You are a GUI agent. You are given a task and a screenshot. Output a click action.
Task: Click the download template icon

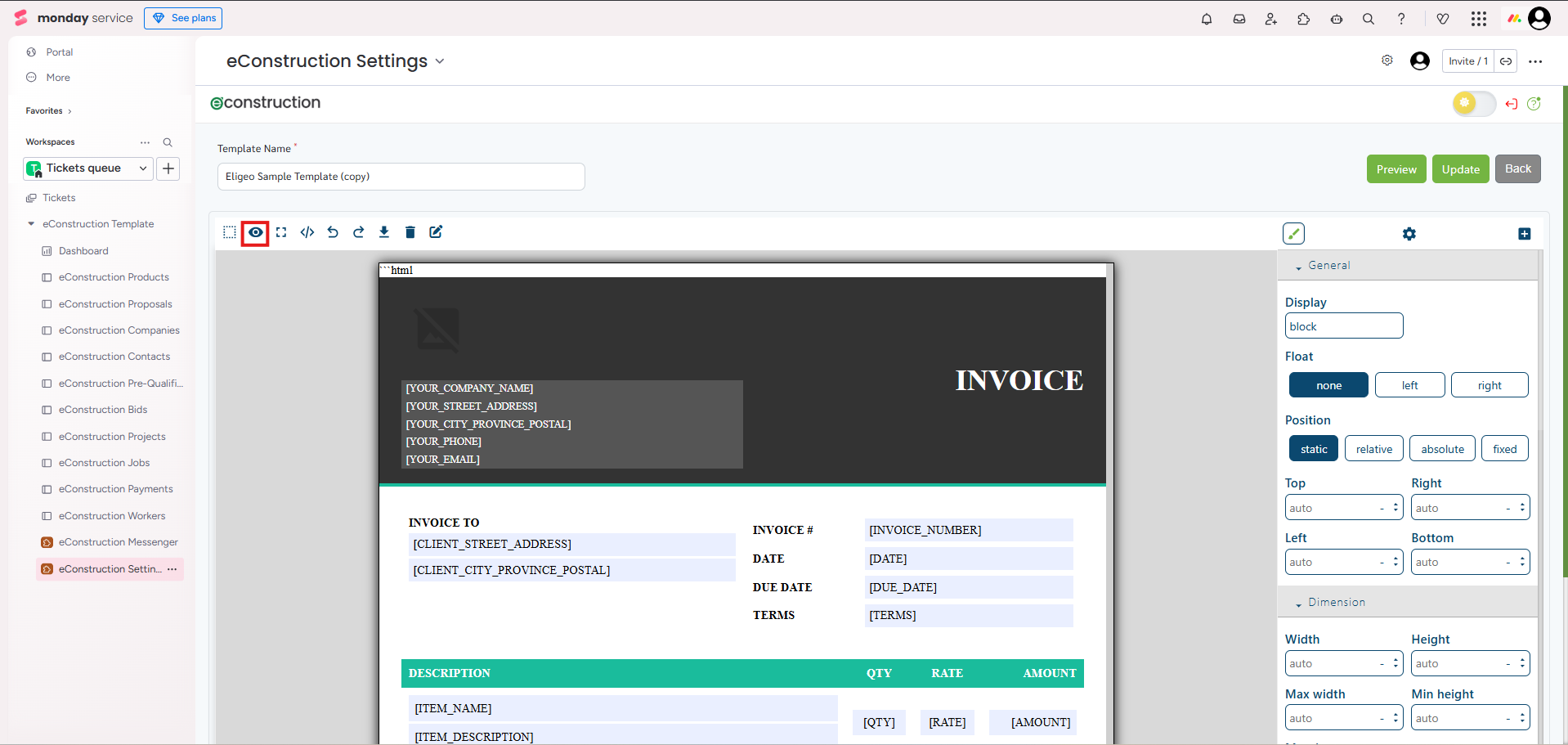[x=384, y=232]
